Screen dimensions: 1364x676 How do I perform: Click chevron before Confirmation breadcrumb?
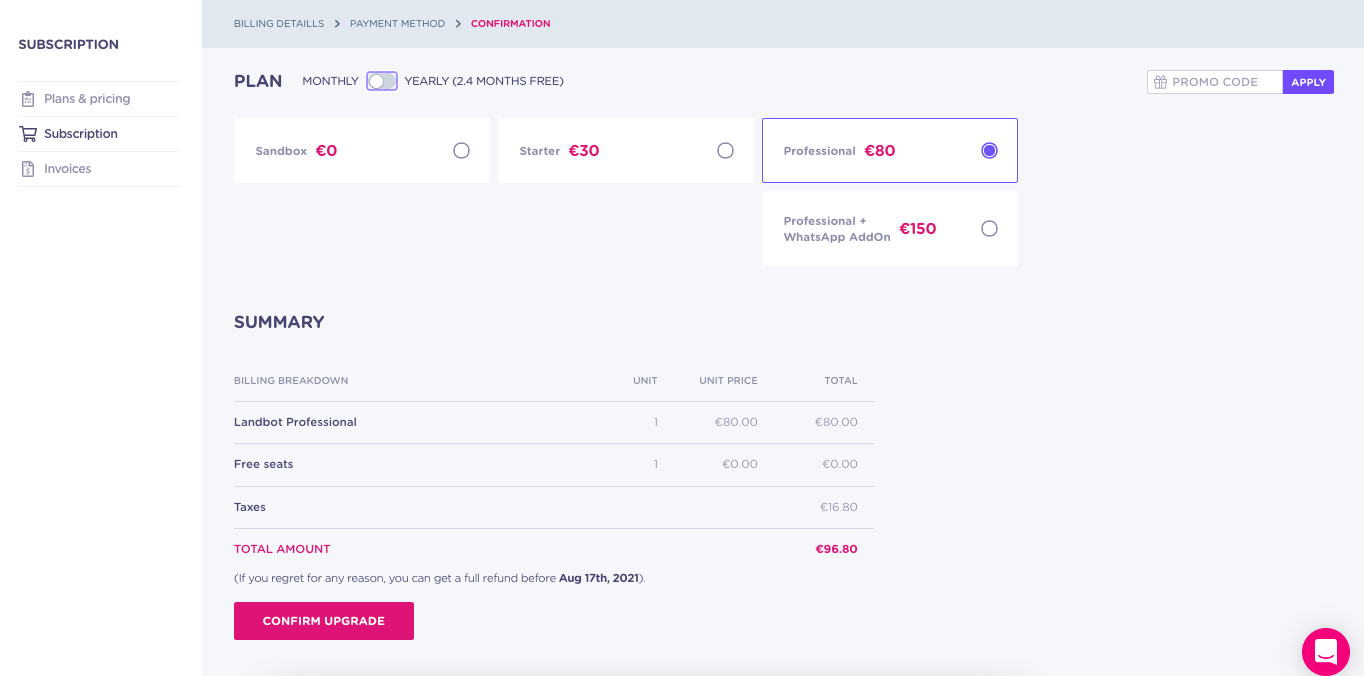(x=458, y=23)
